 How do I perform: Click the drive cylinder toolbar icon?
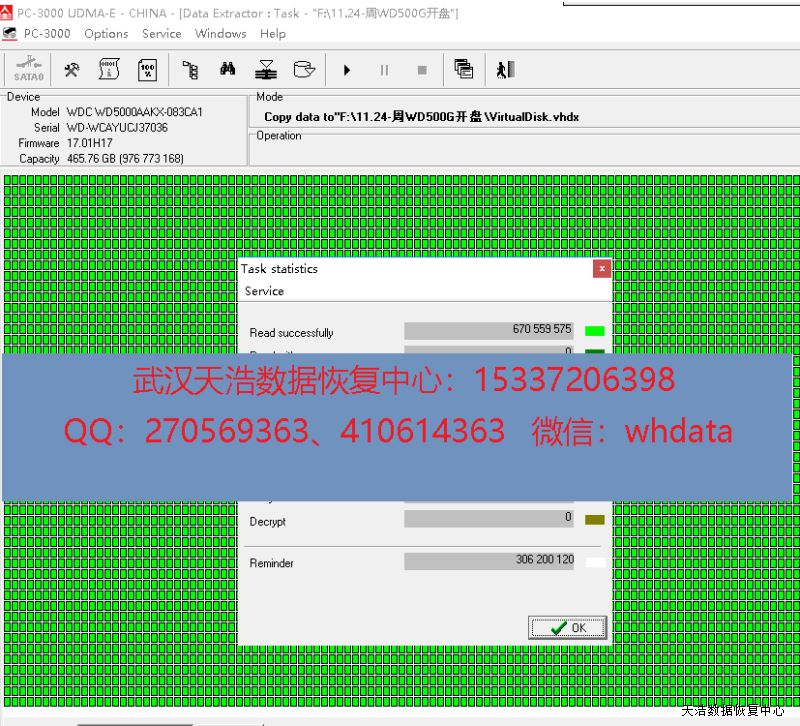(x=303, y=70)
